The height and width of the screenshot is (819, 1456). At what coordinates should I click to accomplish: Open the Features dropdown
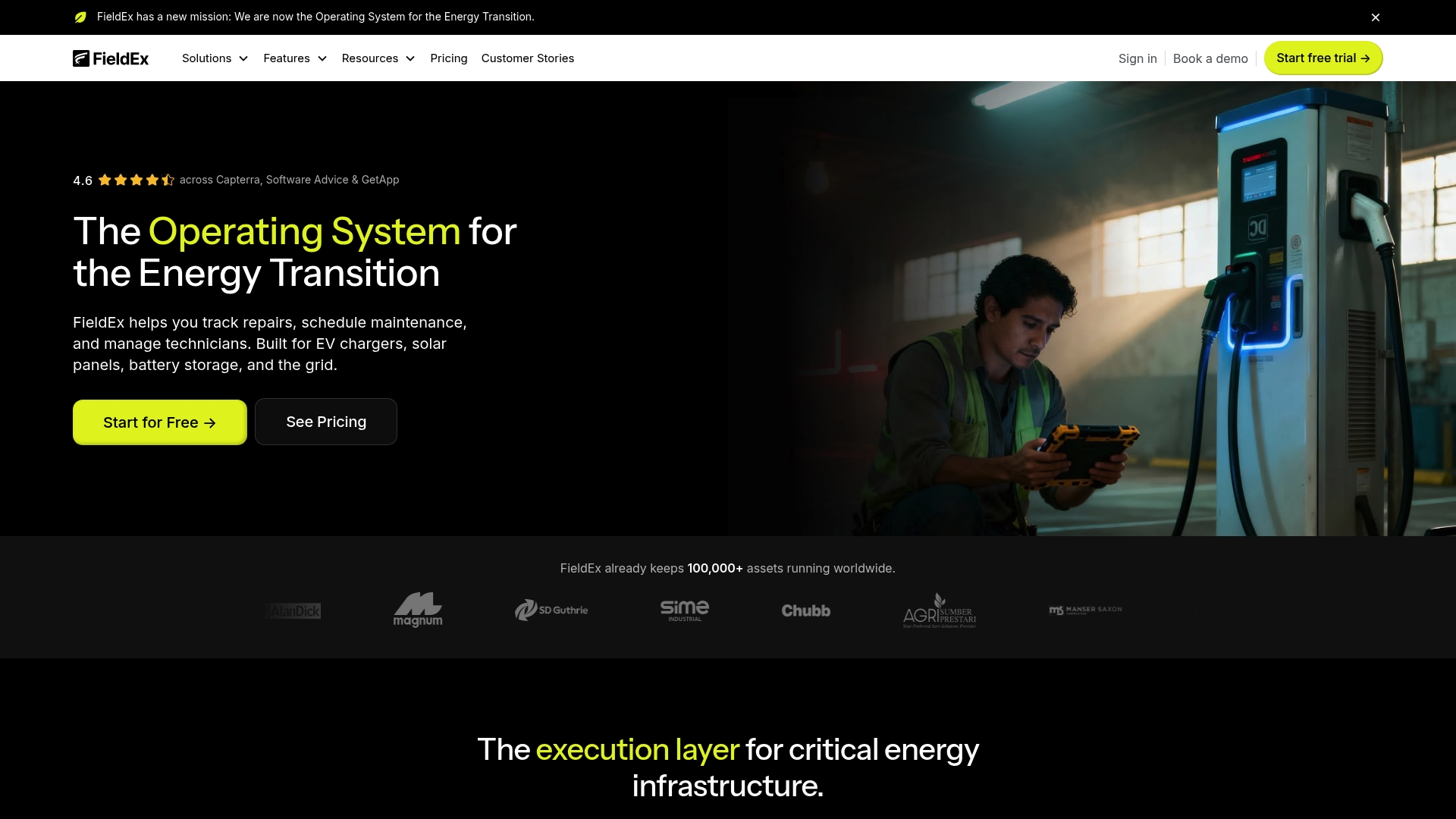tap(295, 58)
